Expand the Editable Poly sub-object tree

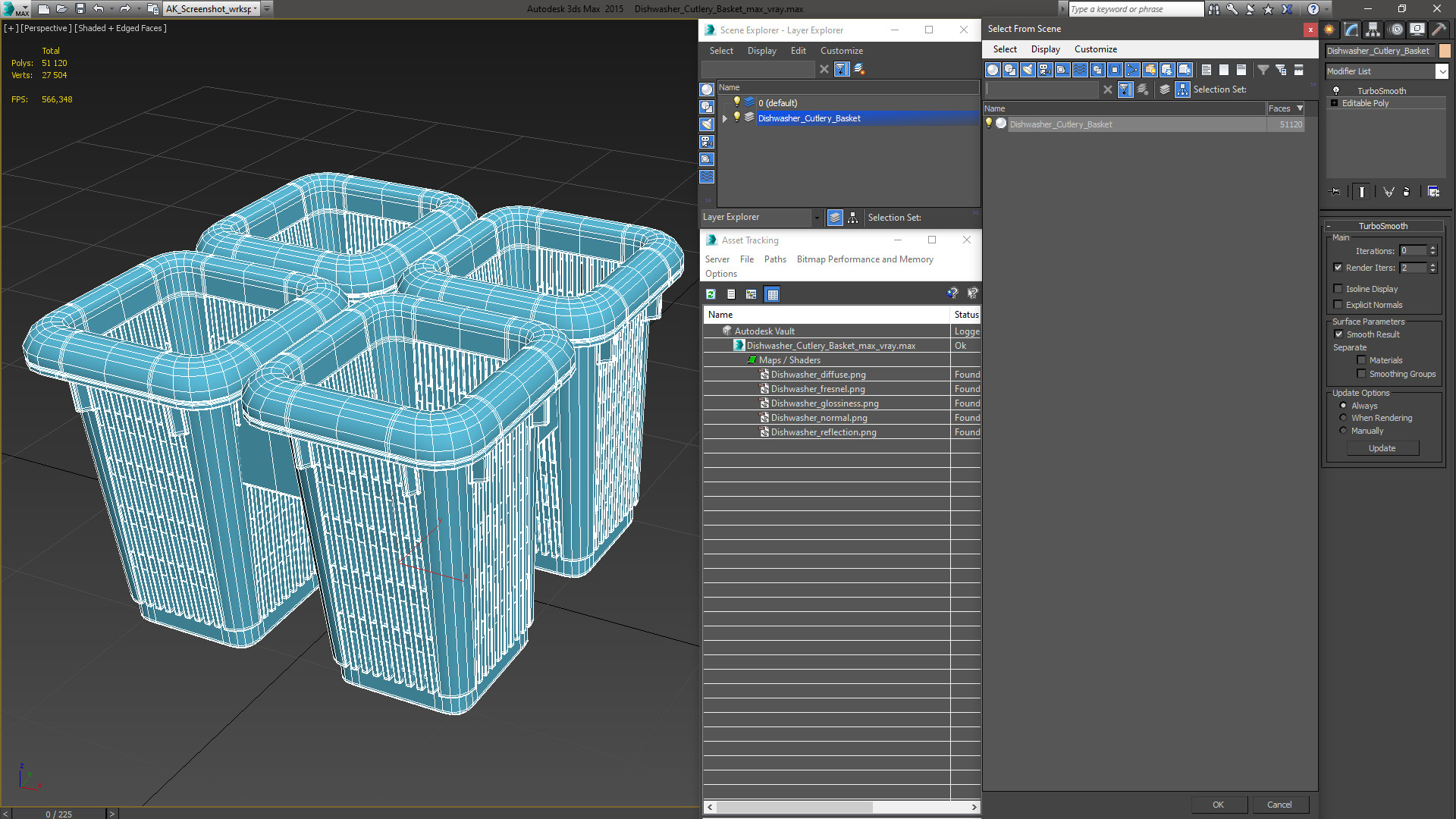1335,103
